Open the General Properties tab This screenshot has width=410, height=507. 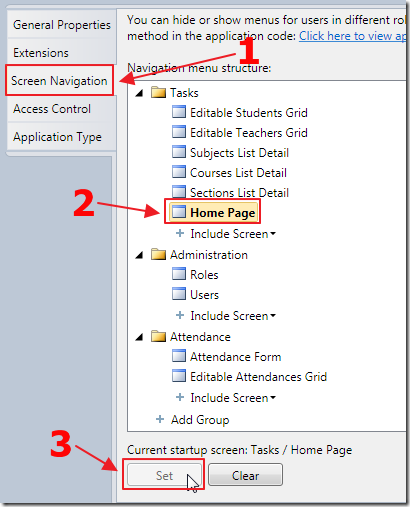click(61, 25)
